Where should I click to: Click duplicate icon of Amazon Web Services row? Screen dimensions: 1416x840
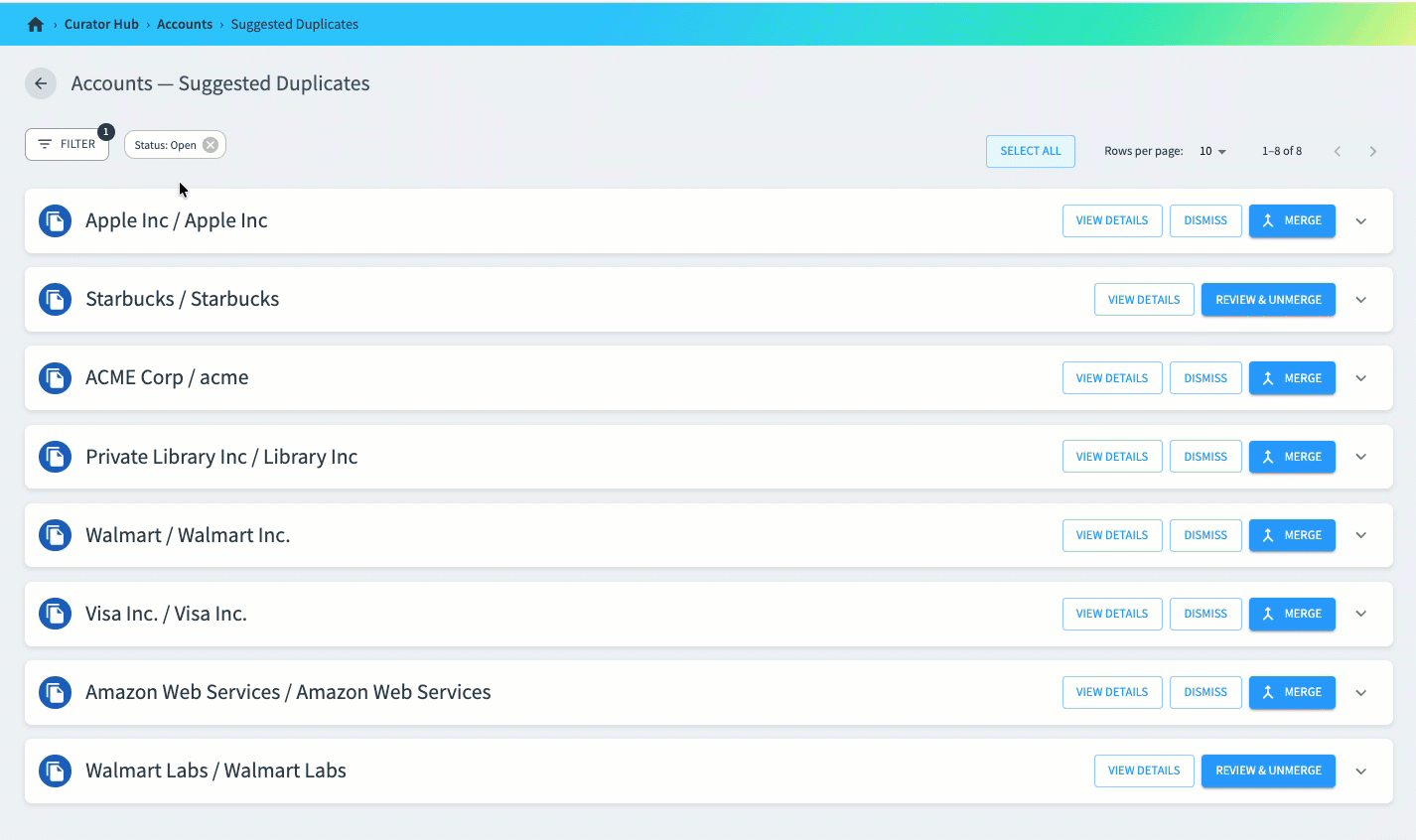pyautogui.click(x=55, y=692)
